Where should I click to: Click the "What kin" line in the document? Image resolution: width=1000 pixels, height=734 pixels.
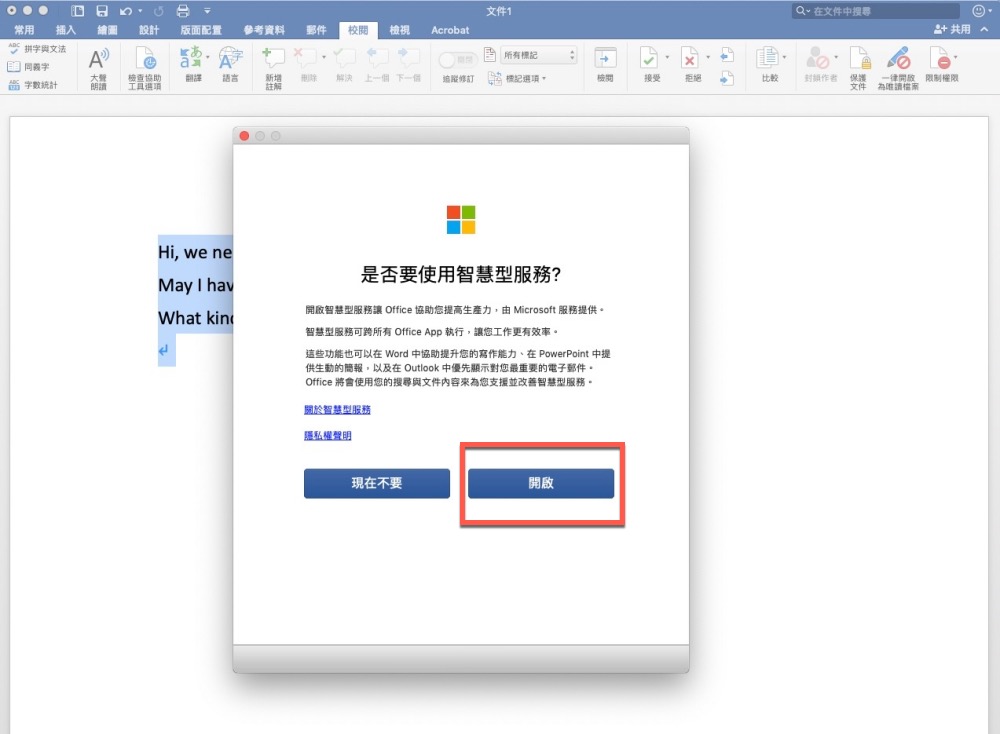pyautogui.click(x=196, y=318)
